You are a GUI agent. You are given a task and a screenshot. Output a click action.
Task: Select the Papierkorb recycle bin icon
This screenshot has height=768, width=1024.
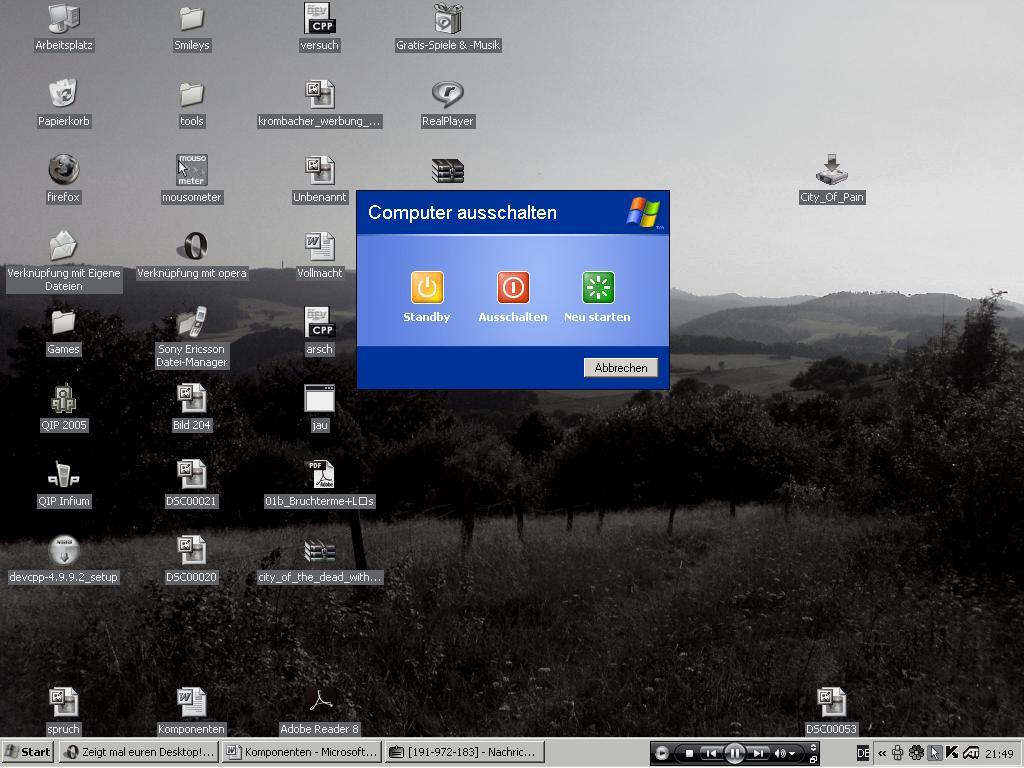[63, 95]
